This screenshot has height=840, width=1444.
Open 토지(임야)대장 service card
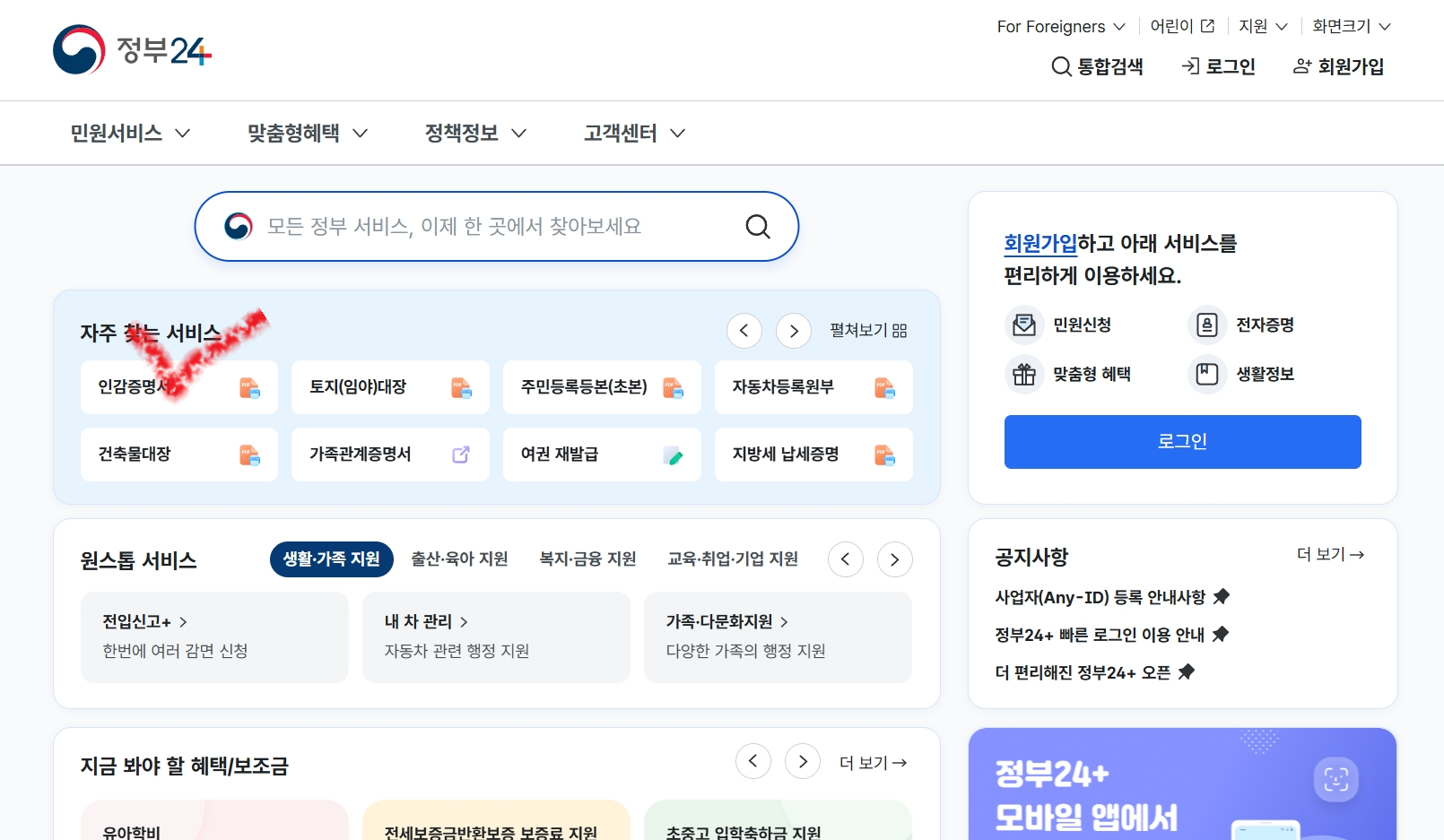pyautogui.click(x=390, y=387)
